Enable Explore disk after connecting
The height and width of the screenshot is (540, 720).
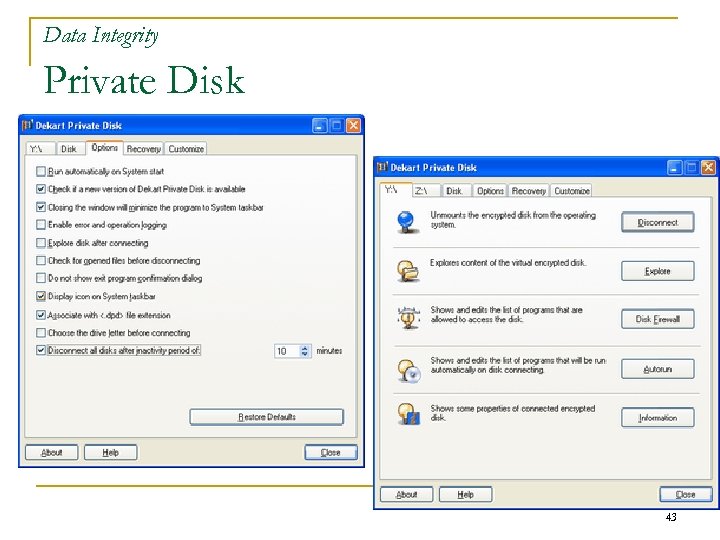click(x=41, y=242)
